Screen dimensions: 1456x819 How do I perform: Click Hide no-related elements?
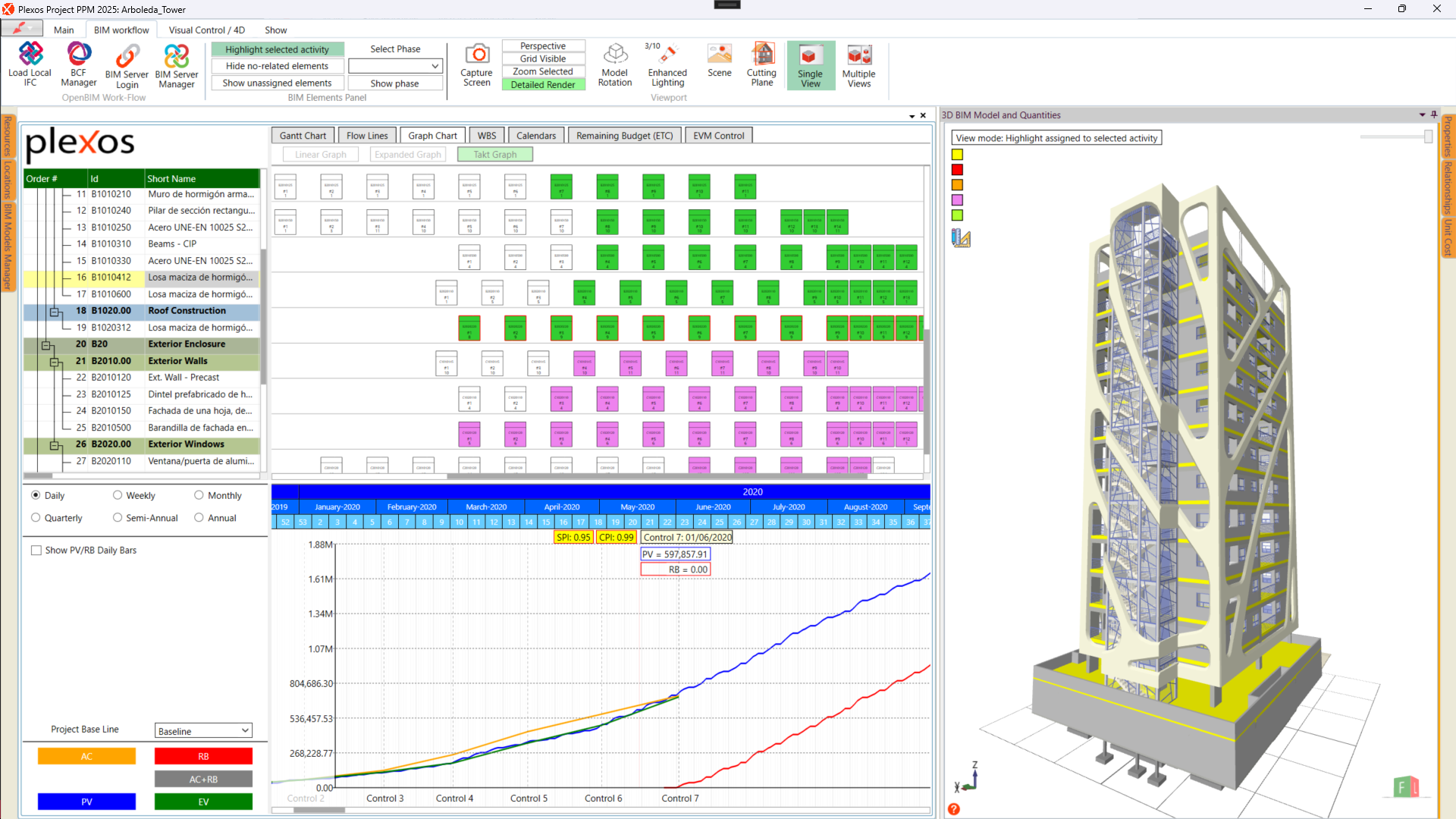click(x=277, y=66)
